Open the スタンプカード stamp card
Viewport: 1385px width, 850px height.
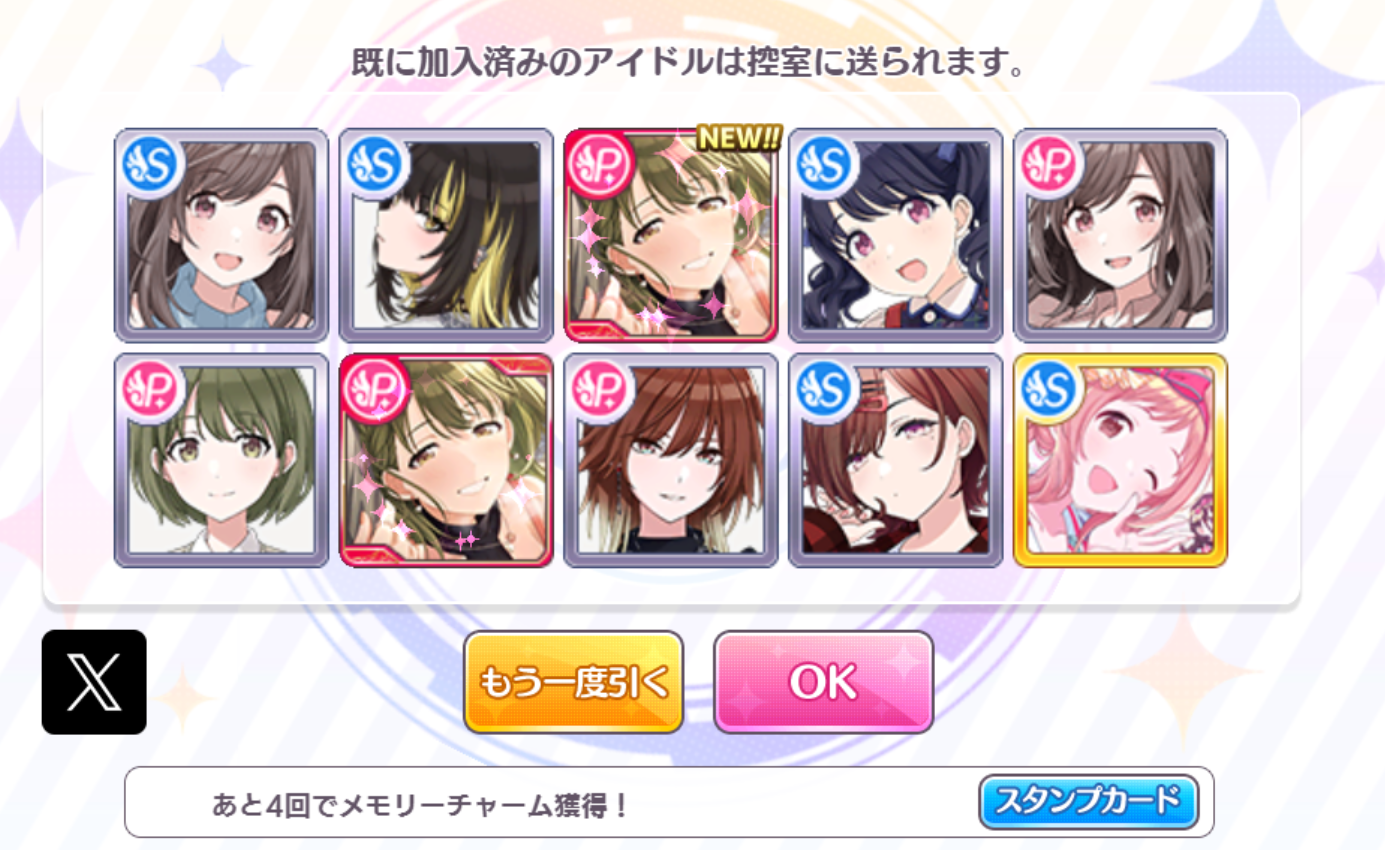1088,802
